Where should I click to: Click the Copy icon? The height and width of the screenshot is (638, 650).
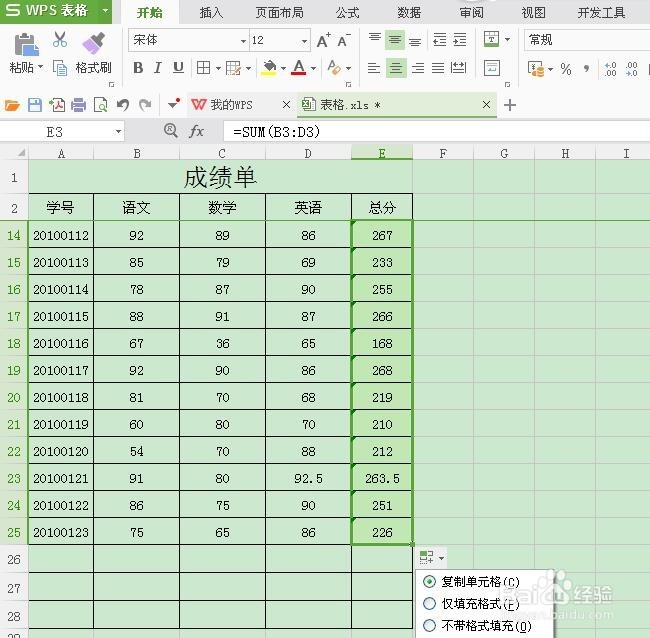pyautogui.click(x=60, y=68)
